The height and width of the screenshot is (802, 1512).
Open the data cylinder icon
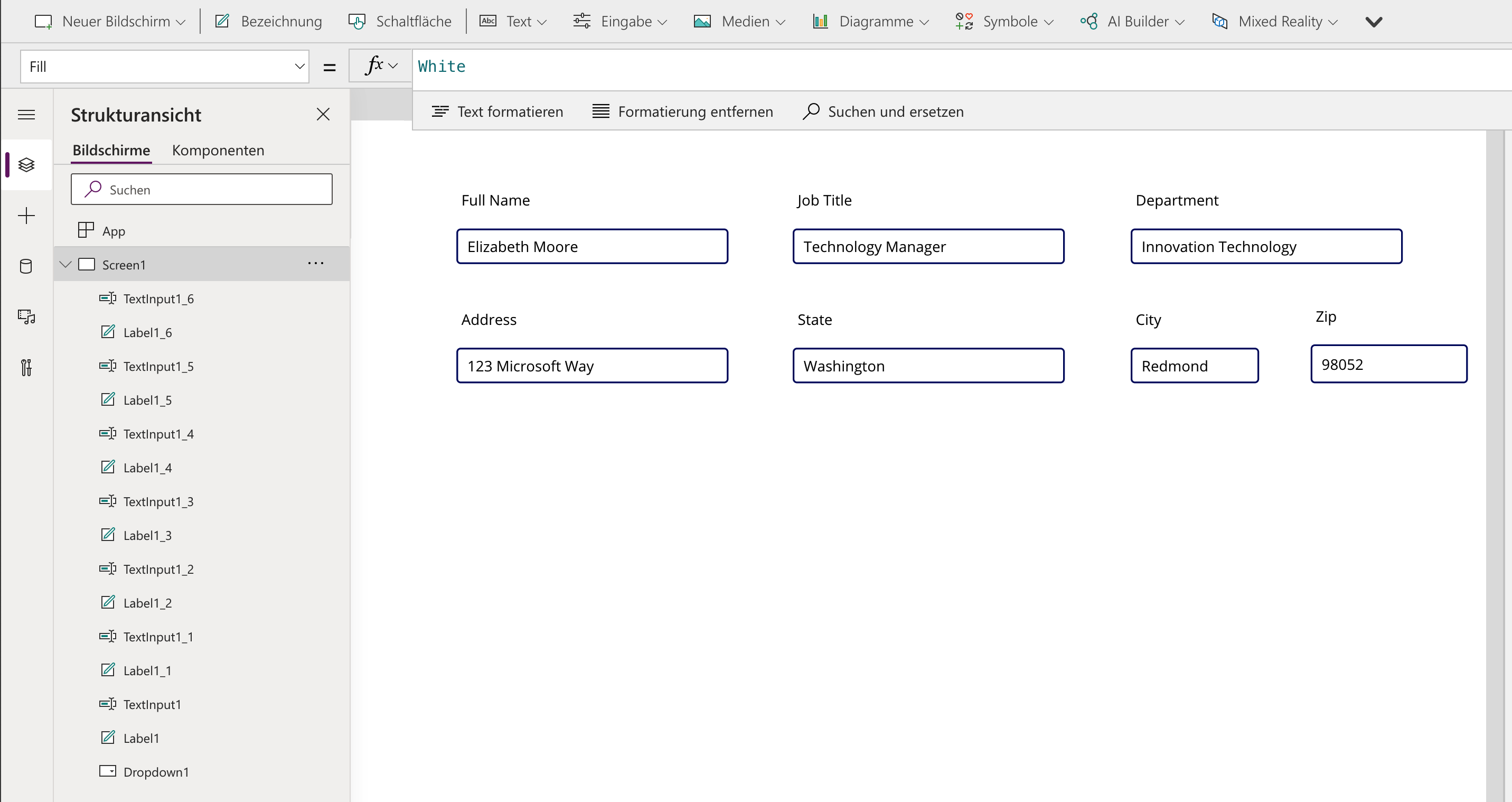26,266
